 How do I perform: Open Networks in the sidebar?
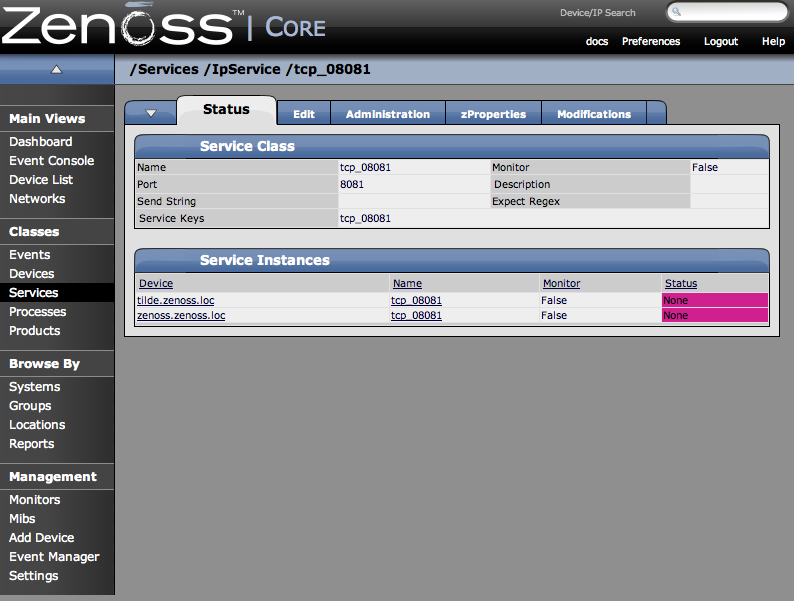(x=37, y=198)
